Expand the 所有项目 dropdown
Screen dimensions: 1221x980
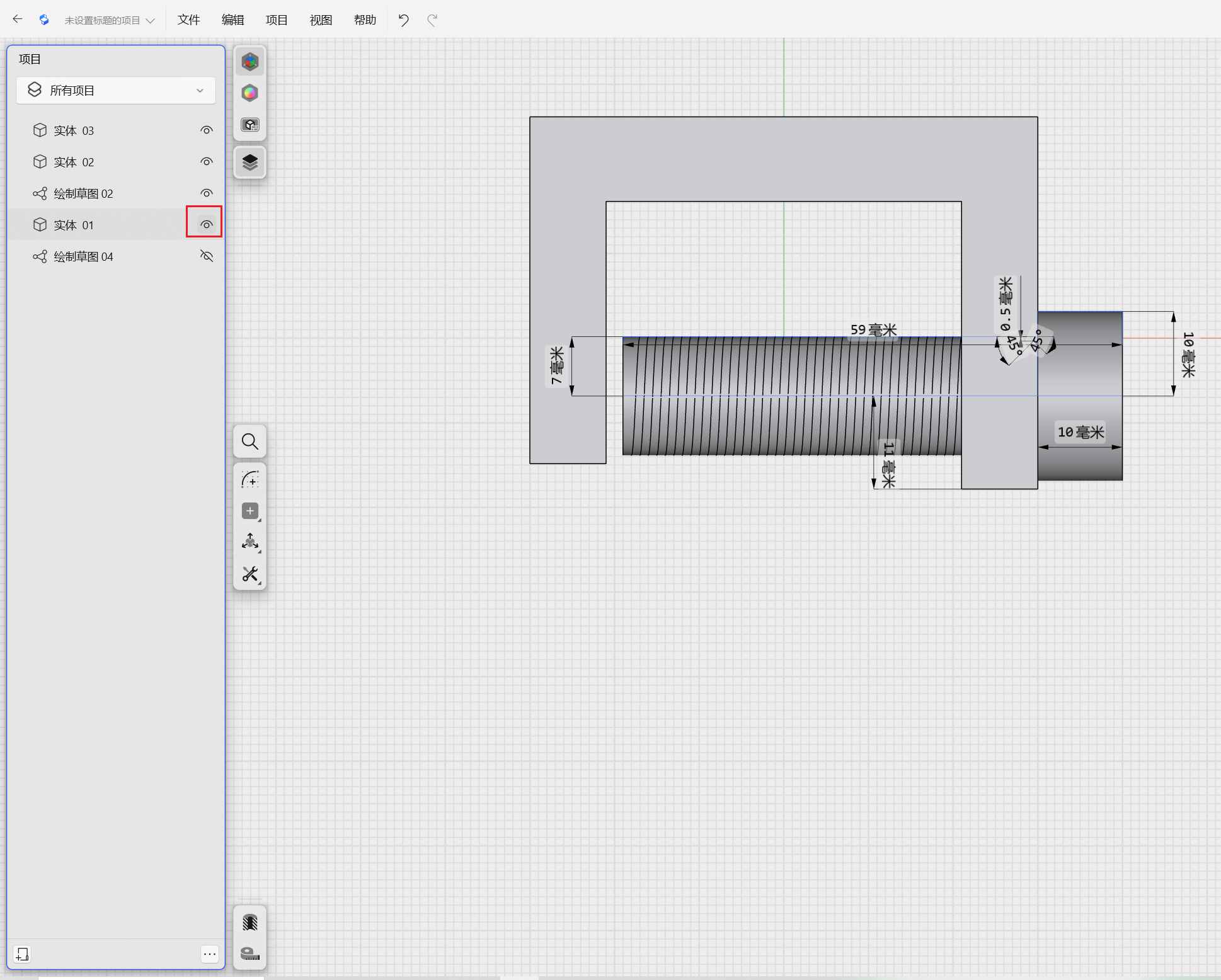[x=116, y=91]
